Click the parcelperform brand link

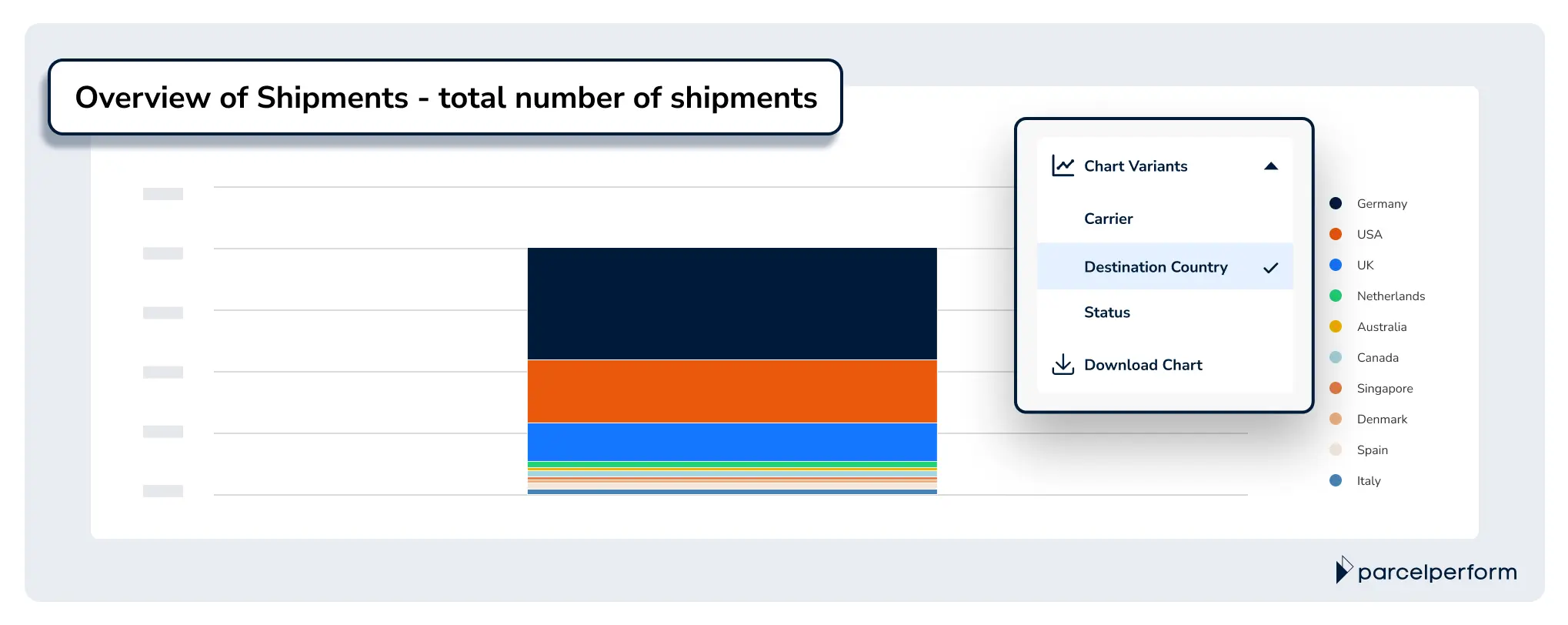[1437, 571]
